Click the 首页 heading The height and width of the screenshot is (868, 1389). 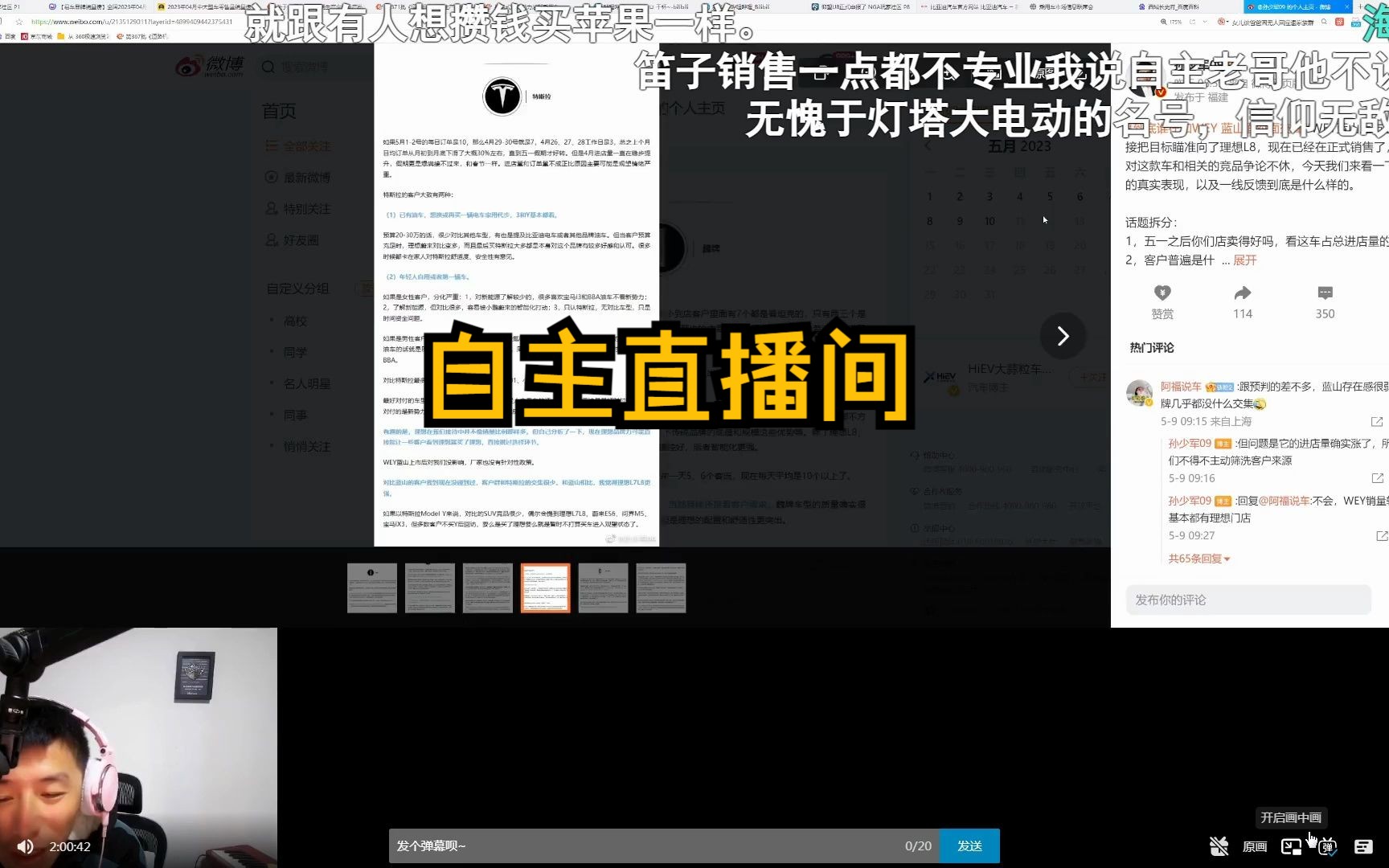tap(279, 112)
